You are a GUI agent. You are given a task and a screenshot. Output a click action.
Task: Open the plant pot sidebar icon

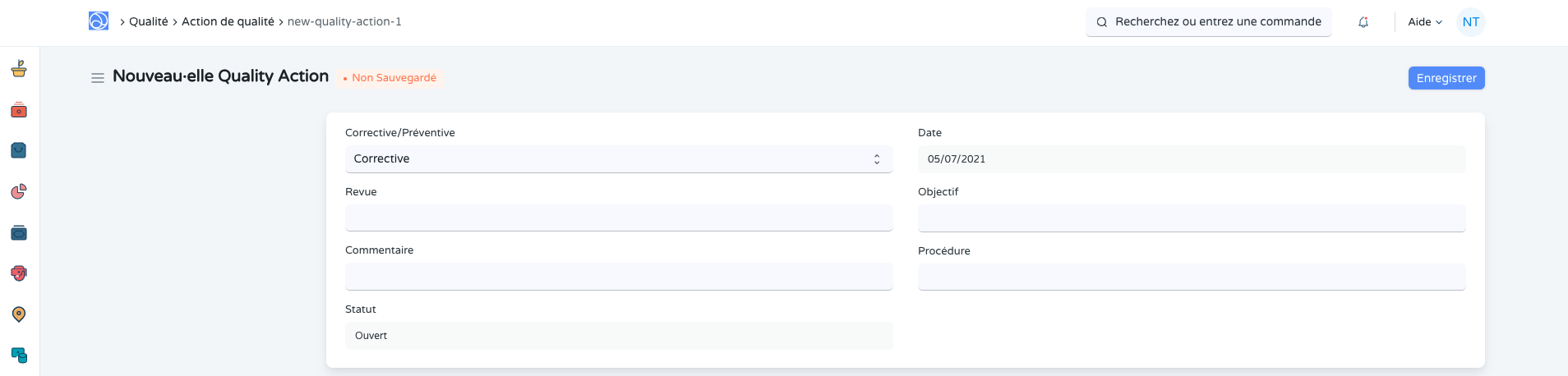click(19, 69)
